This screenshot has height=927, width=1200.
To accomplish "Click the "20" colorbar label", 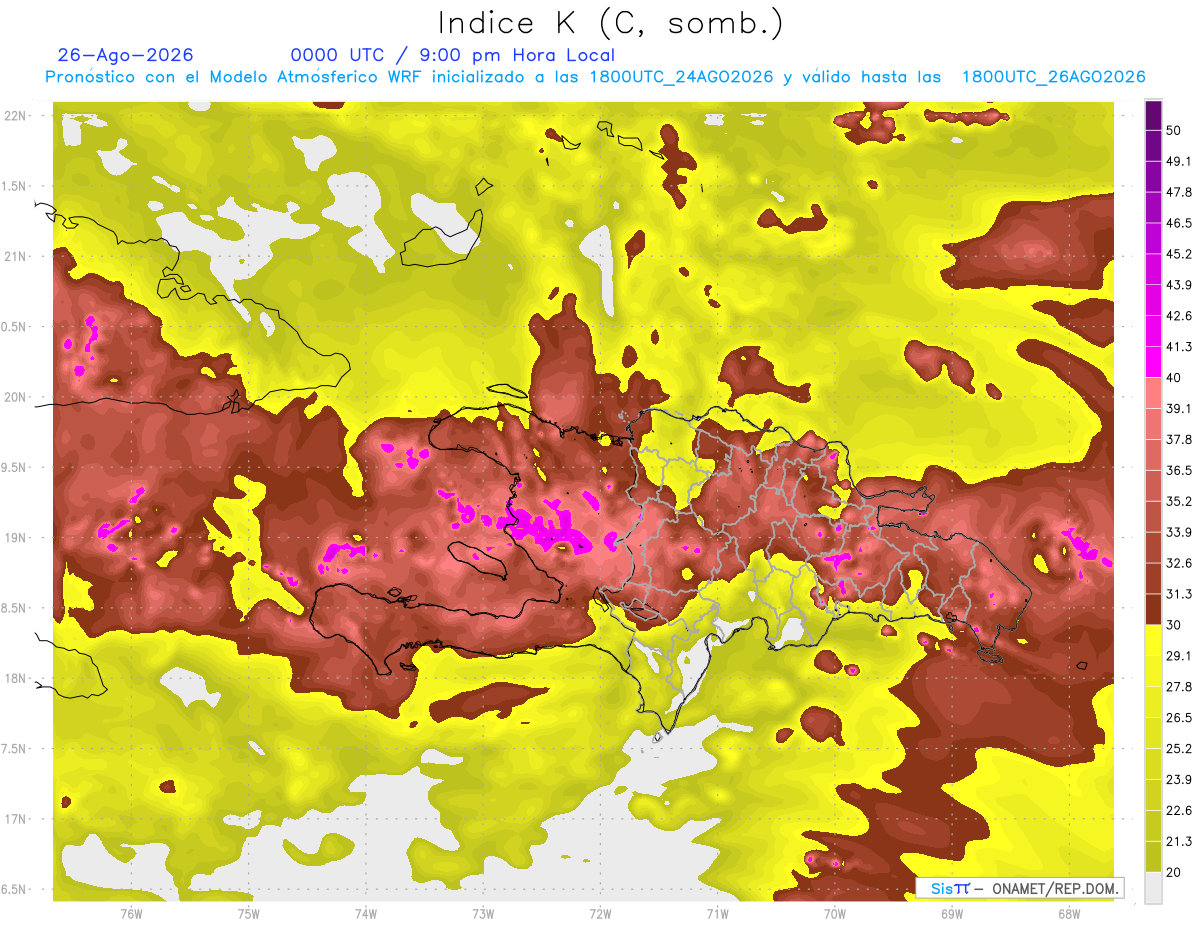I will pyautogui.click(x=1174, y=872).
